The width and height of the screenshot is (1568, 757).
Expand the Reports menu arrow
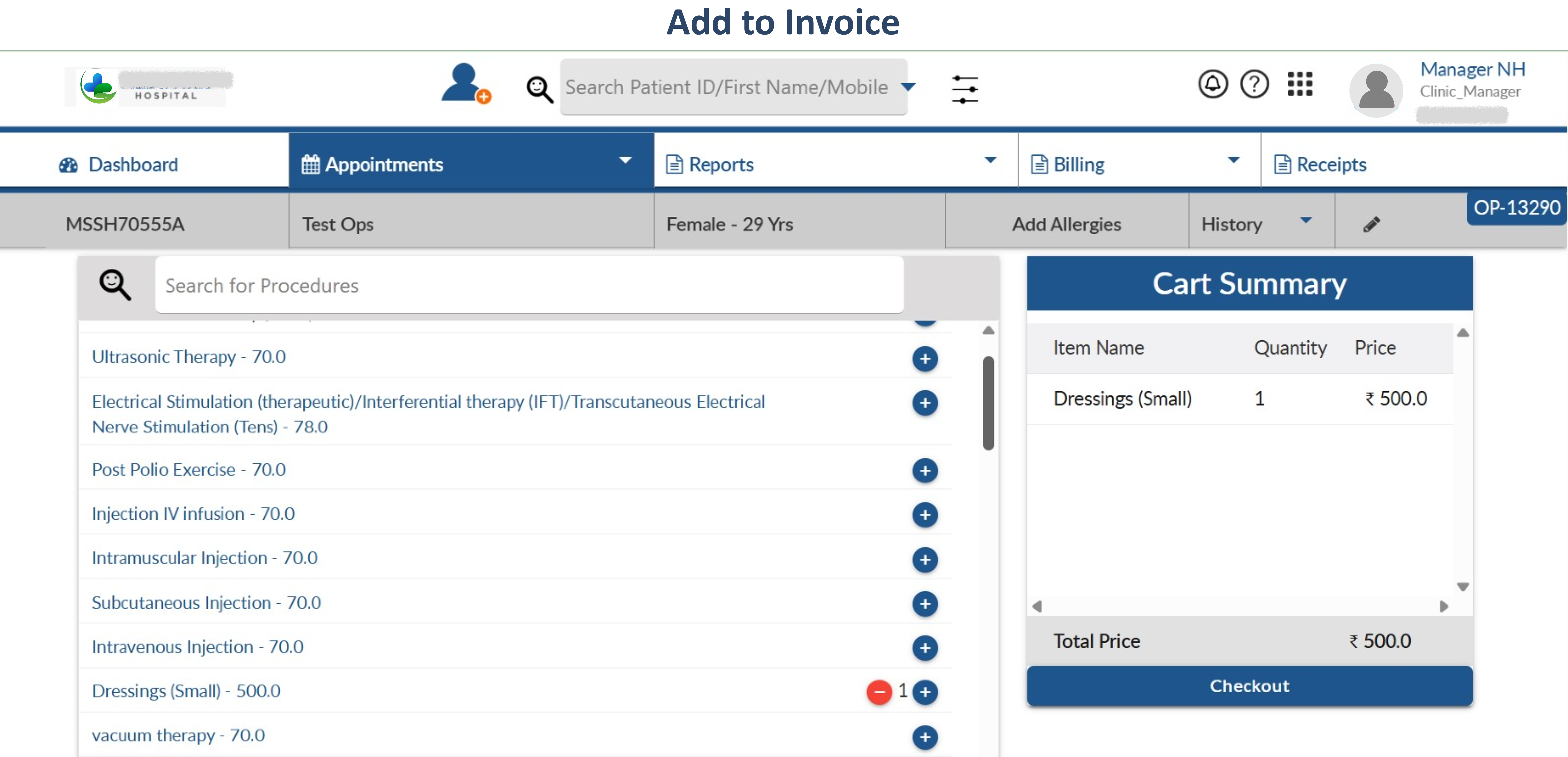click(990, 160)
